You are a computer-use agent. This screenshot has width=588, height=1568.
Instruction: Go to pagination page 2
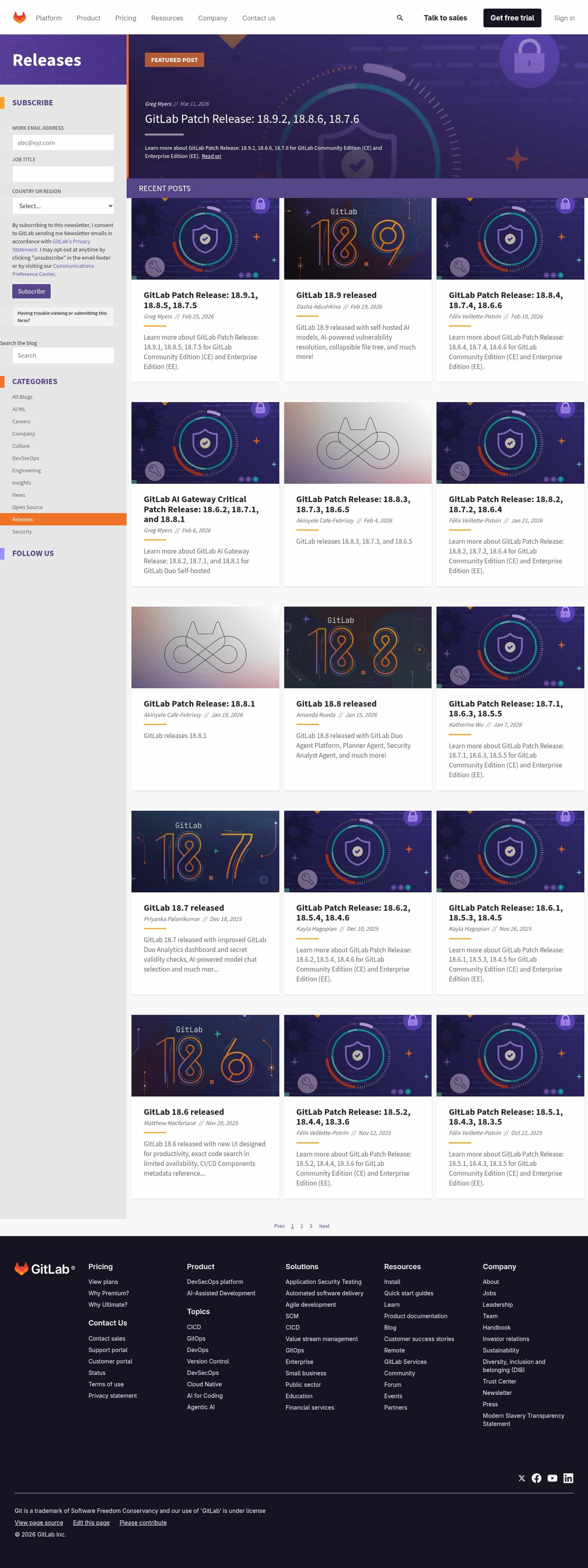click(301, 1226)
